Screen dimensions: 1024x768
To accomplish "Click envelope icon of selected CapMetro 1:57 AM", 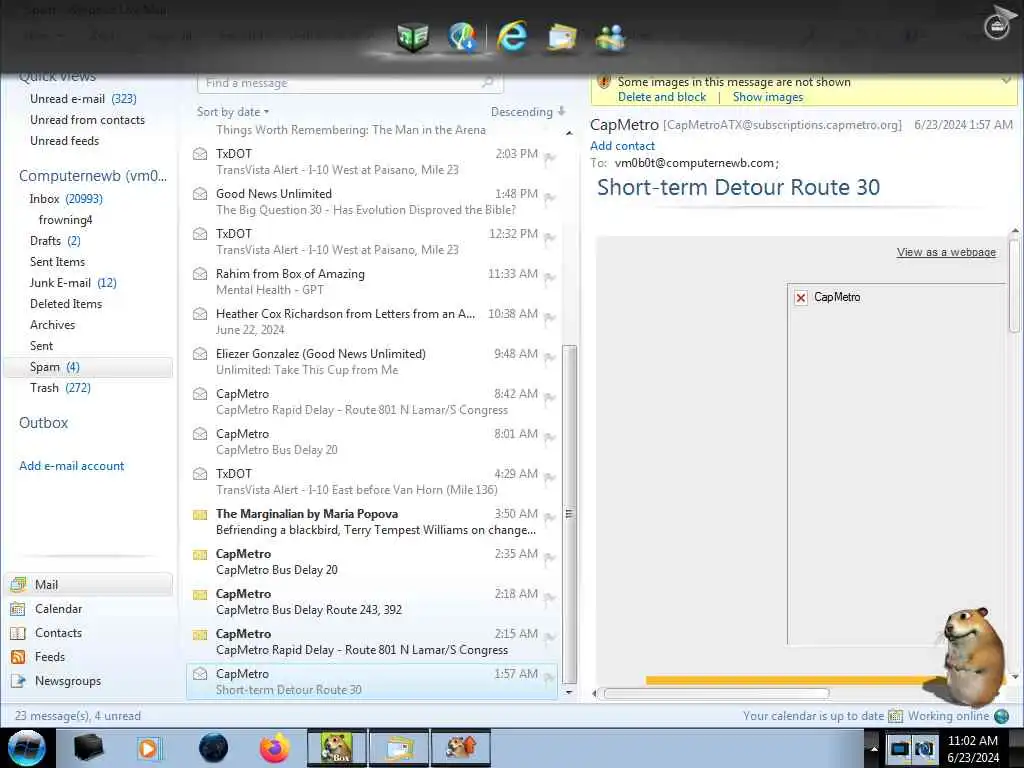I will tap(200, 674).
